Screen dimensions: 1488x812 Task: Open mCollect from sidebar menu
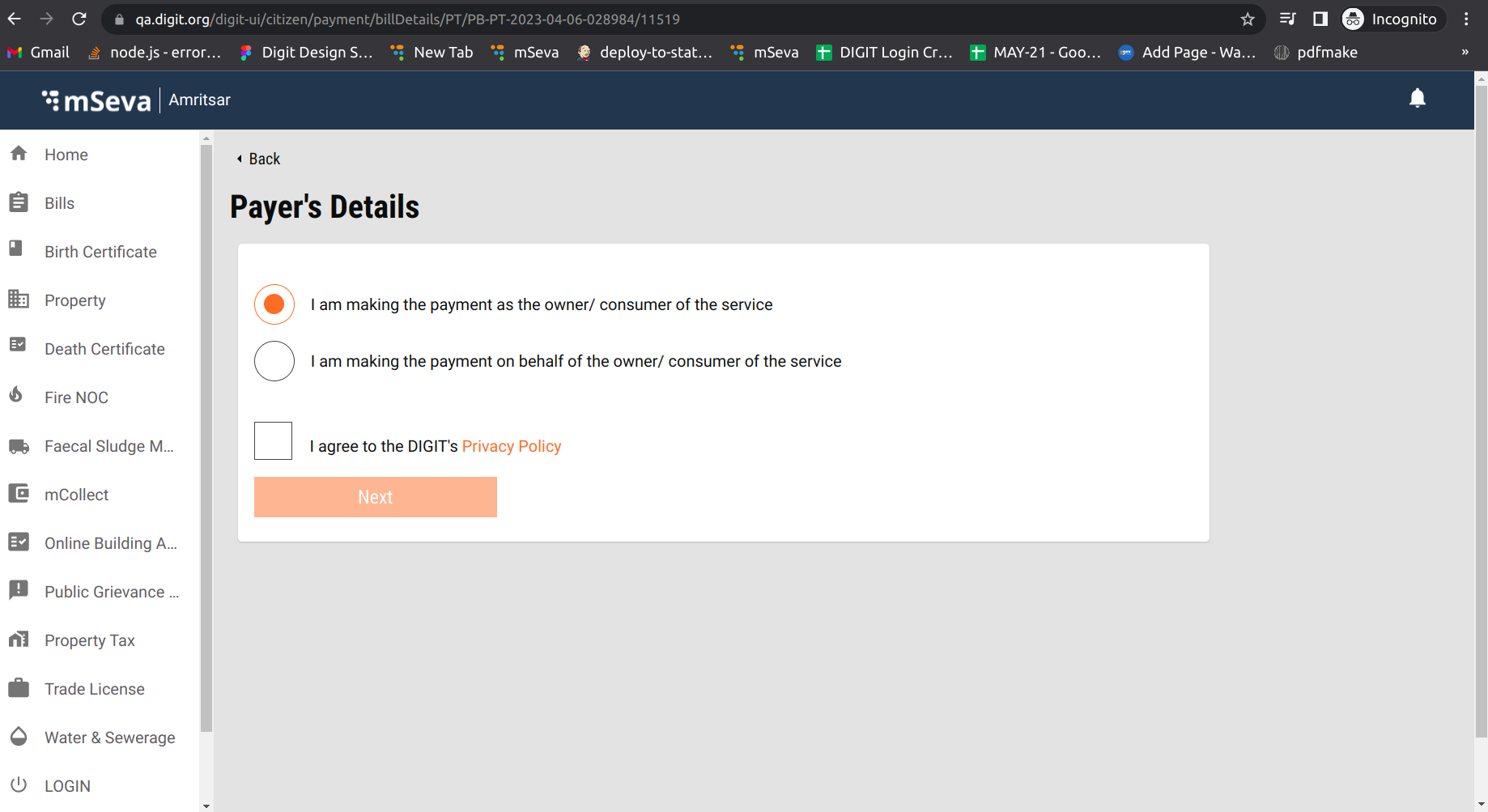76,495
